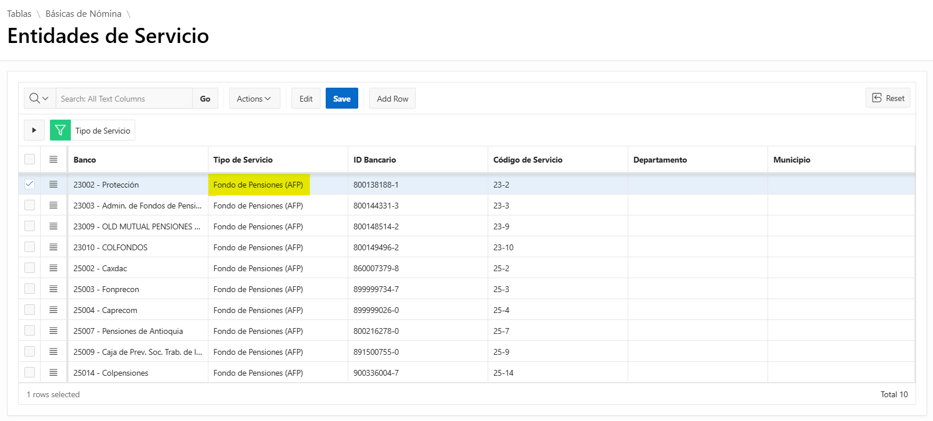Open row menu icon for 25007 - Pensiones de Antioquia
The height and width of the screenshot is (421, 933).
tap(53, 330)
